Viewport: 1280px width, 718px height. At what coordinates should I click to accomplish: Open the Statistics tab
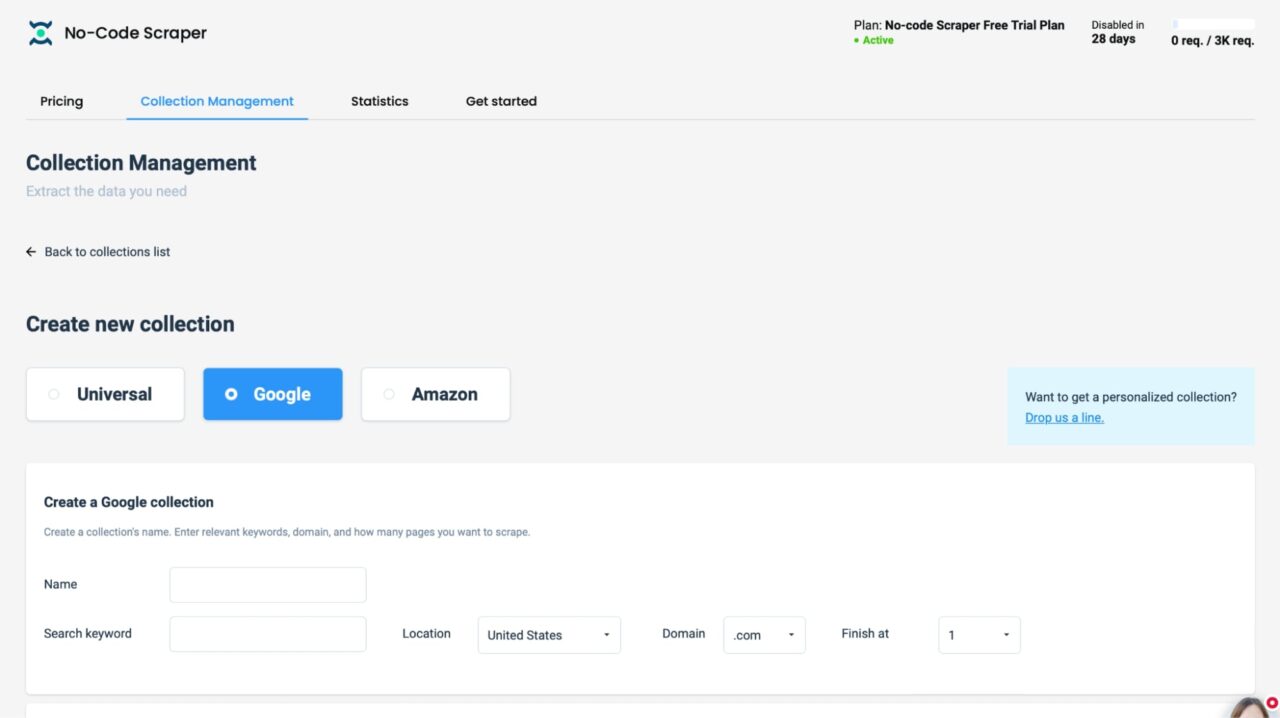380,101
